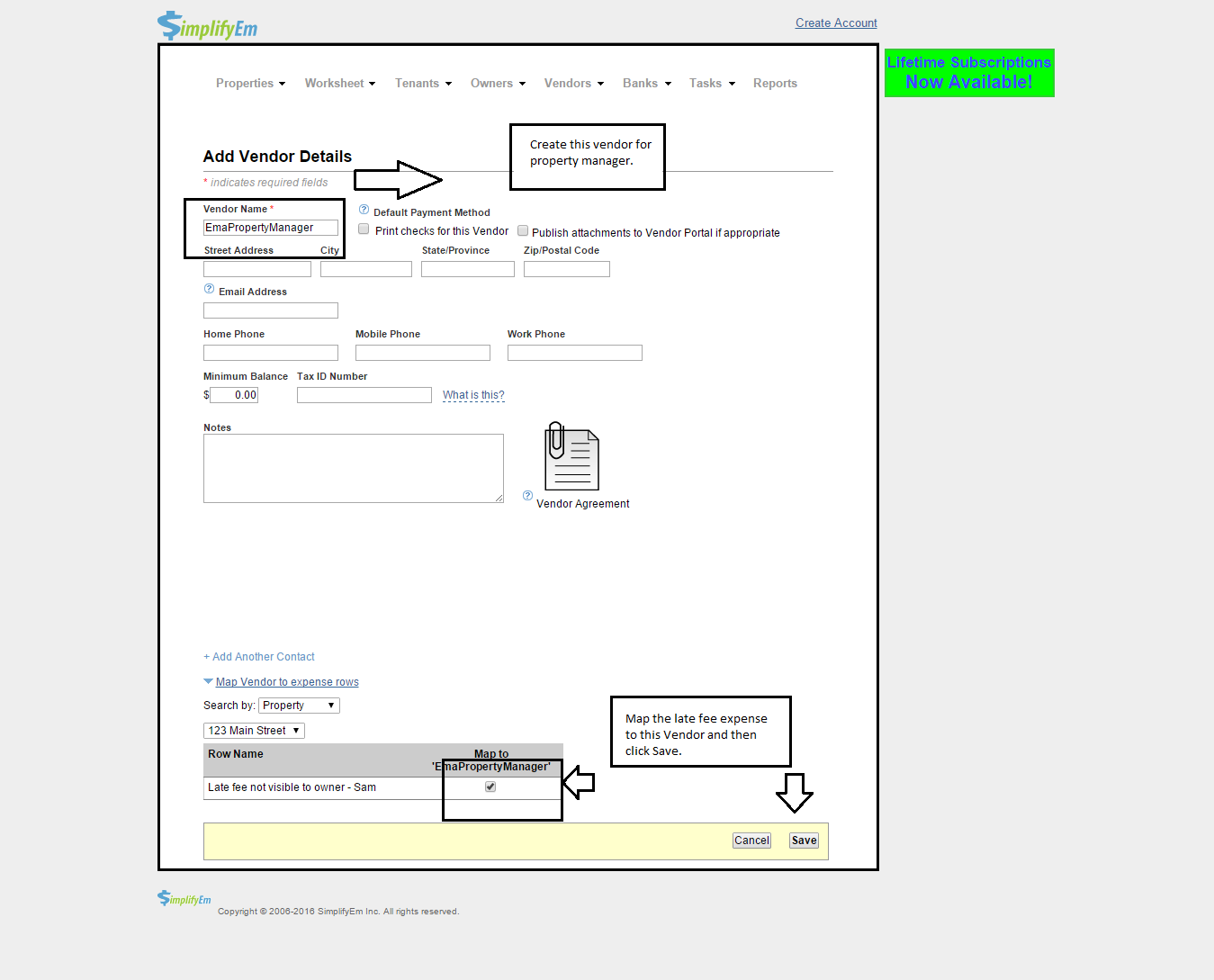This screenshot has width=1214, height=980.
Task: Click the Create Account link
Action: (x=836, y=22)
